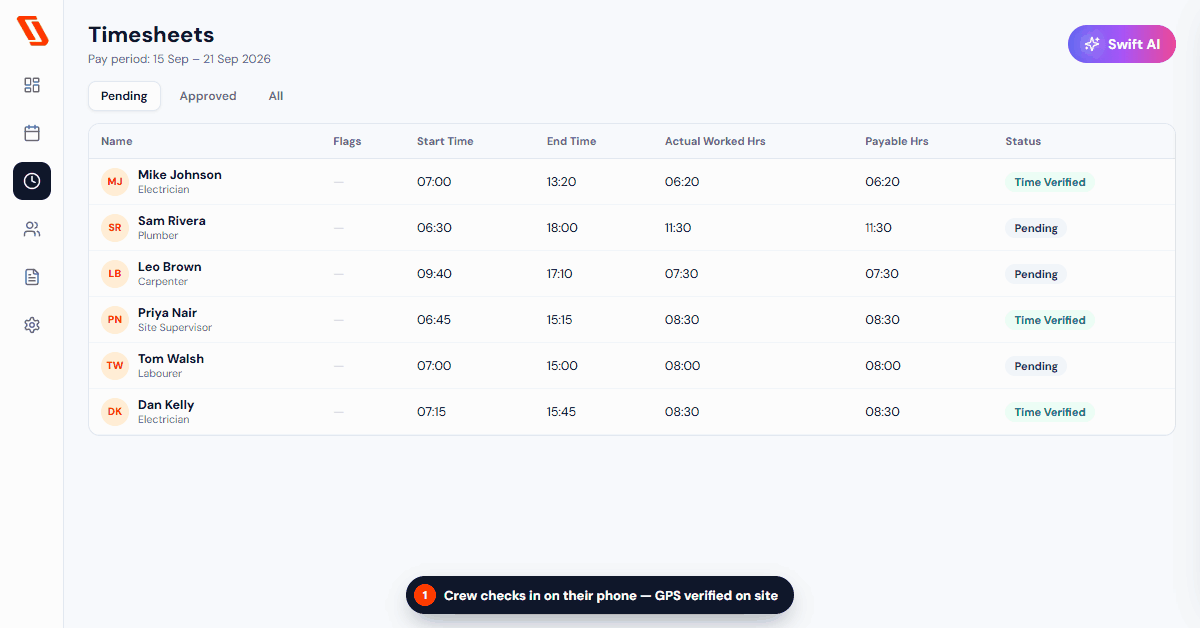Click Dan Kelly's start time 07:15
The width and height of the screenshot is (1200, 628).
pos(432,412)
